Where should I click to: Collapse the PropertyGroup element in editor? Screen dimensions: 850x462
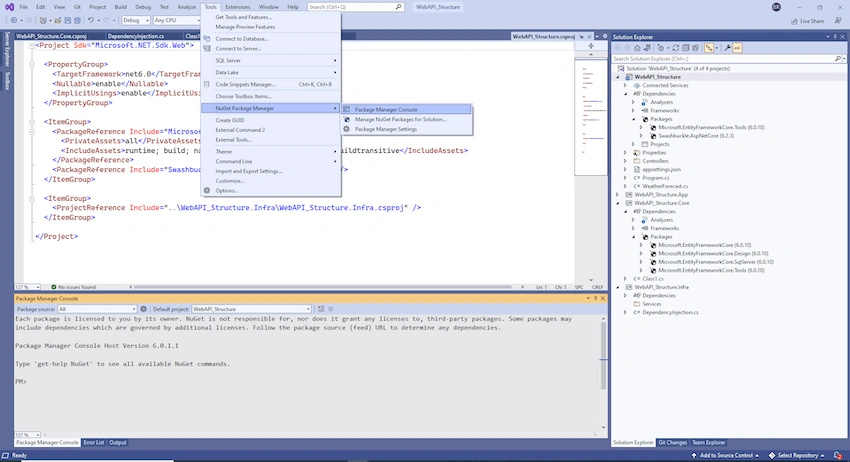32,65
